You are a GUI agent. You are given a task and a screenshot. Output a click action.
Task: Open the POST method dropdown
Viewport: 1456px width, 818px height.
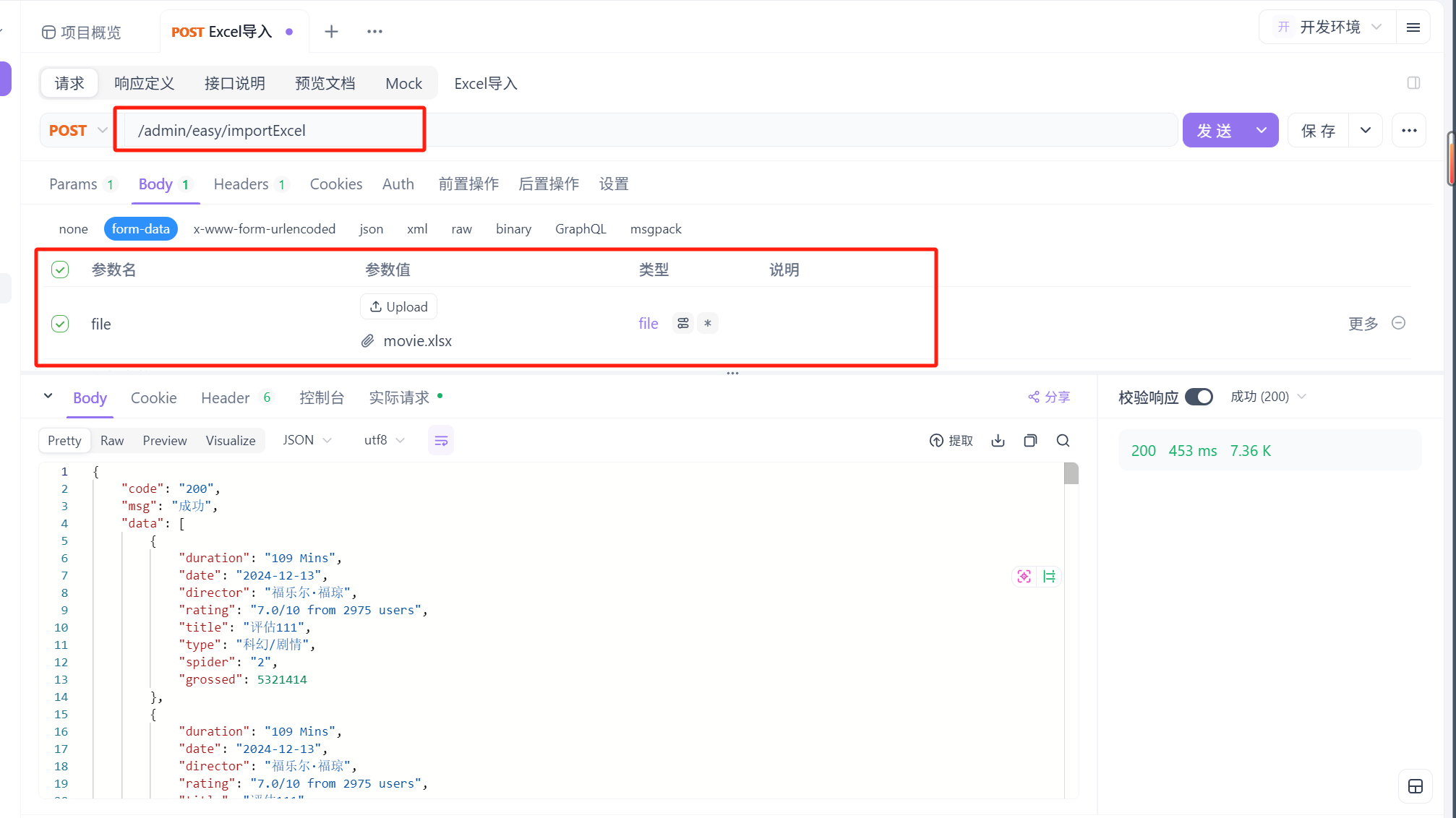pos(77,131)
